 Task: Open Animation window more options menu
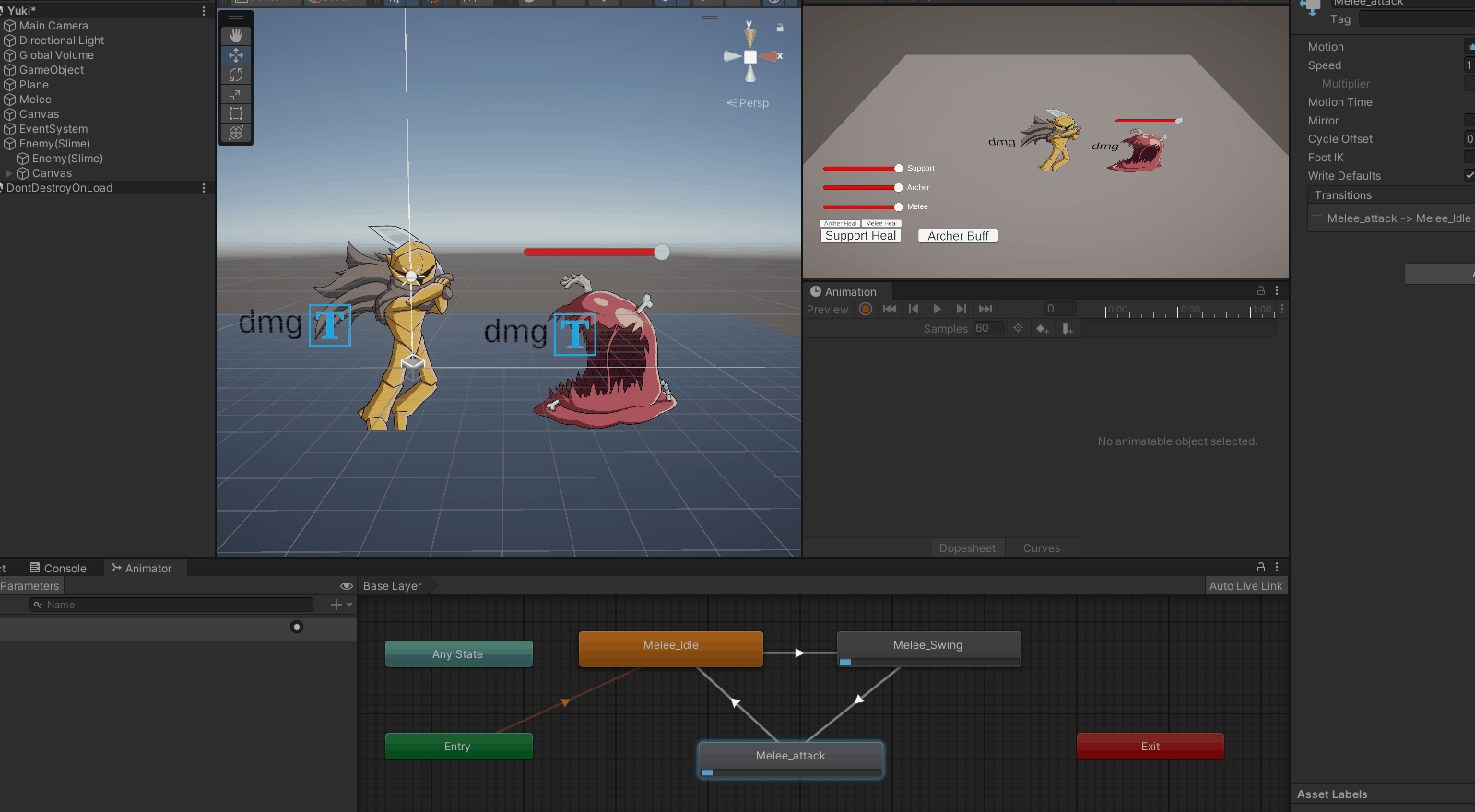[1277, 290]
